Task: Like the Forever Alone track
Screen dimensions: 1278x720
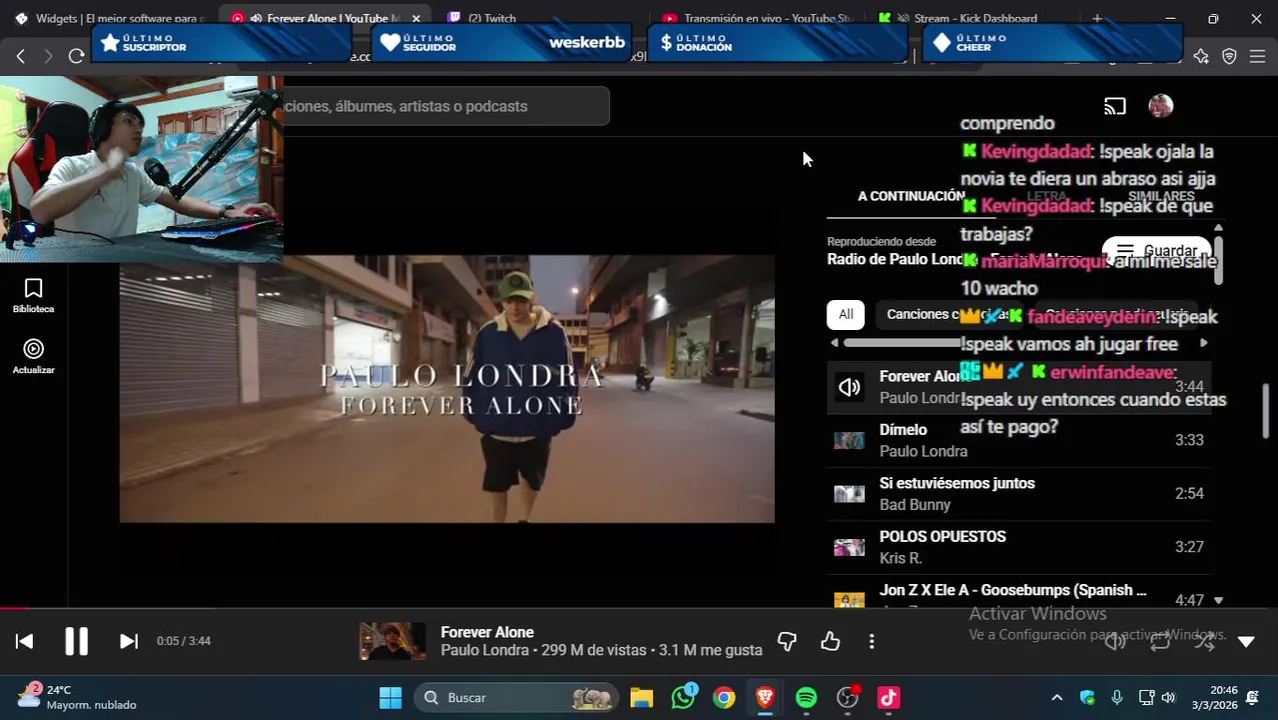Action: 830,641
